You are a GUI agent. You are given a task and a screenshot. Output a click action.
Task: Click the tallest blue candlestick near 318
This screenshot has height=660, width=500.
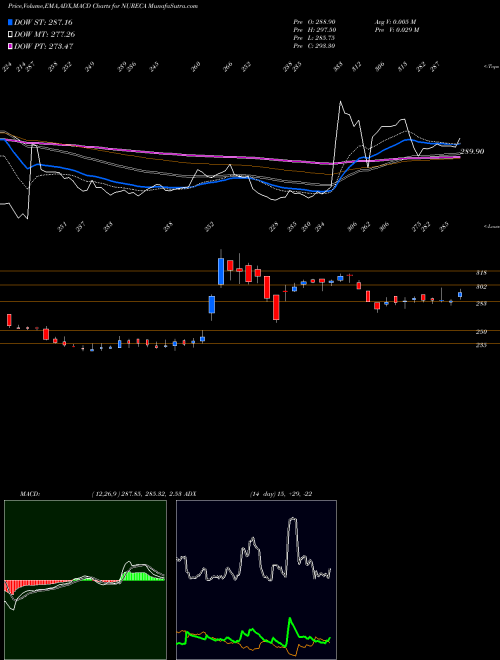pos(221,271)
